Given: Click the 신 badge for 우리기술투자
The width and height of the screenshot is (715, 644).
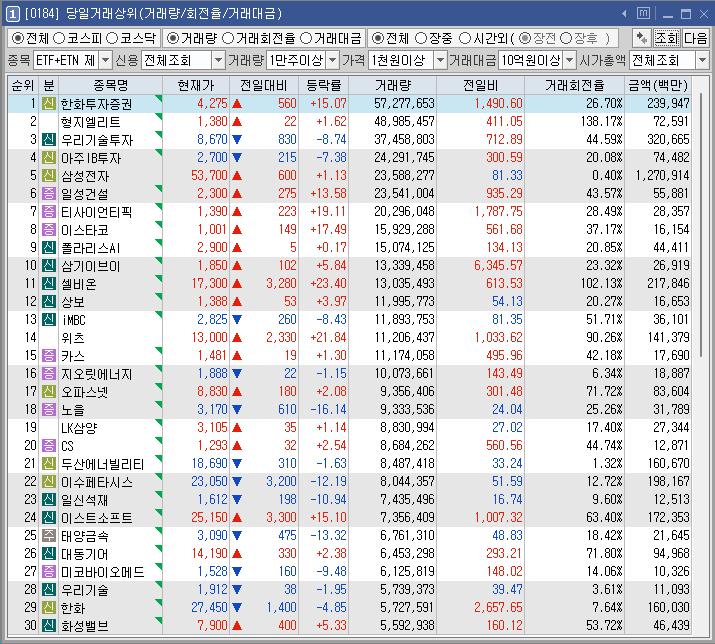Looking at the screenshot, I should pos(49,140).
